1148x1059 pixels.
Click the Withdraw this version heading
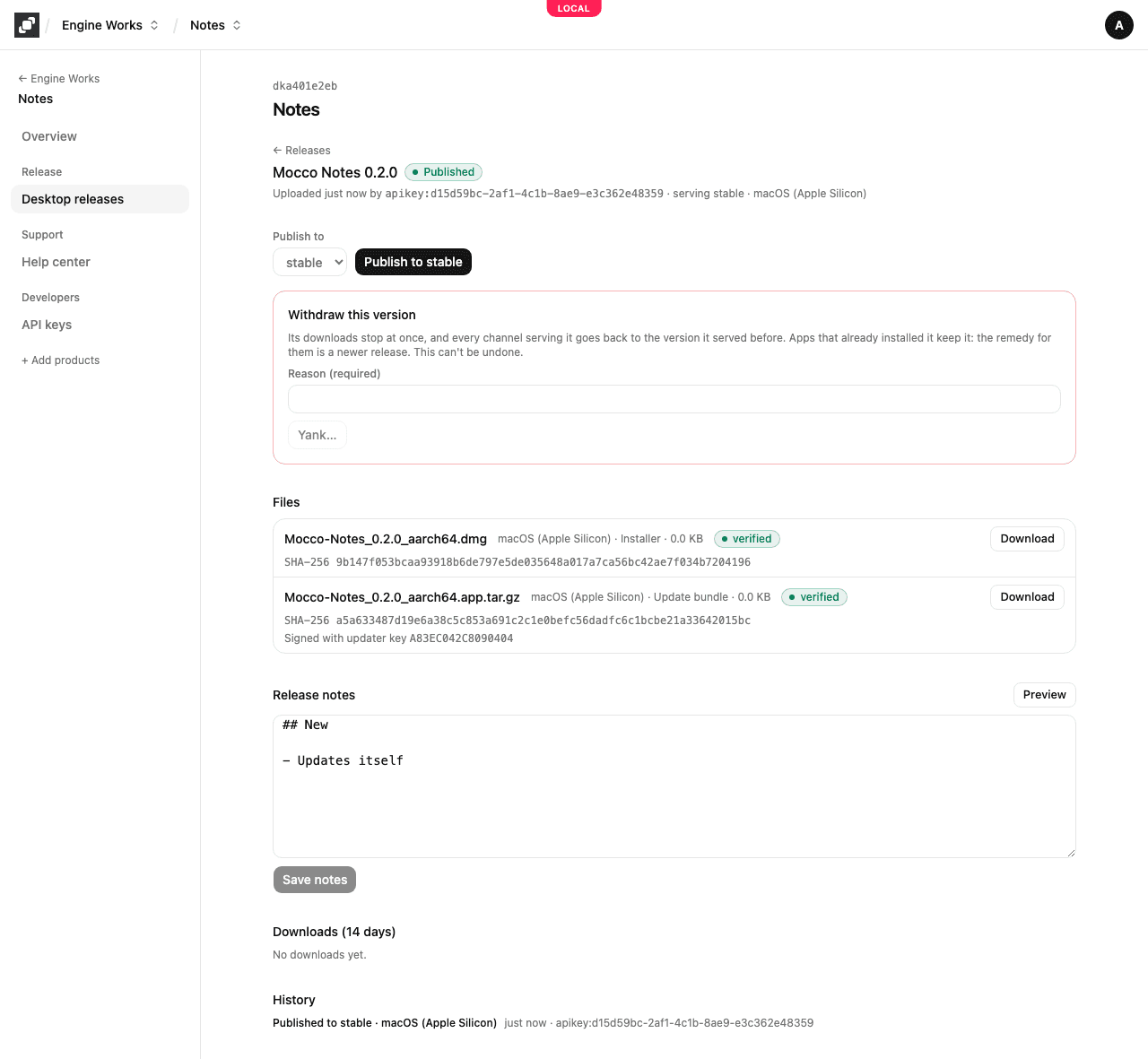tap(352, 315)
